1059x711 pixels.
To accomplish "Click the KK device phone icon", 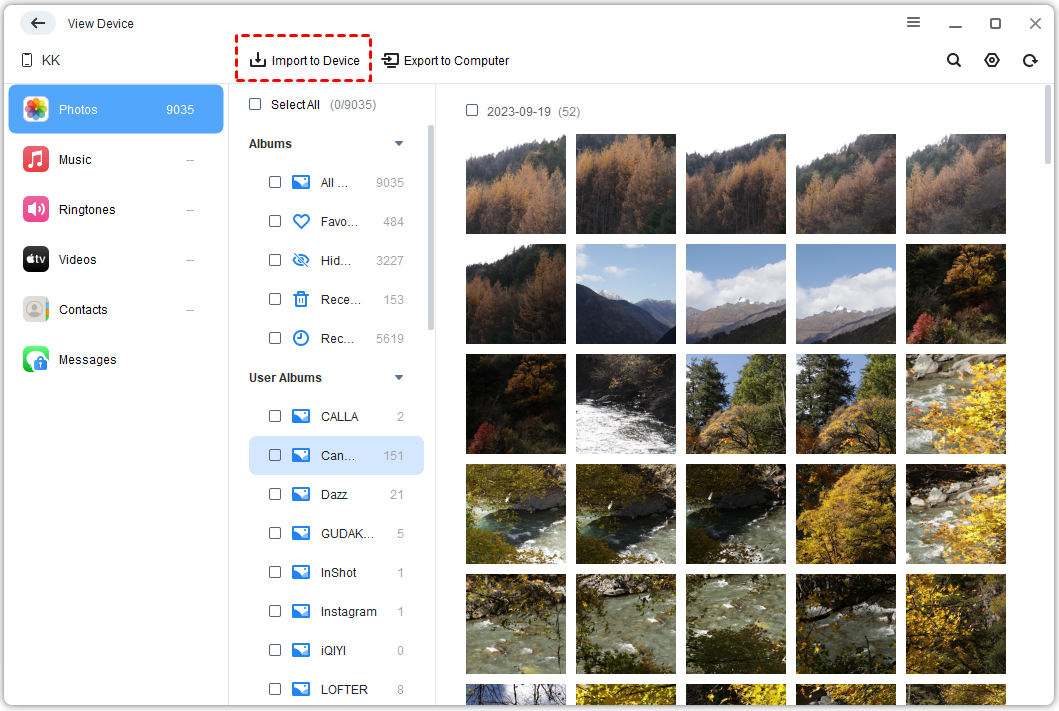I will click(27, 60).
